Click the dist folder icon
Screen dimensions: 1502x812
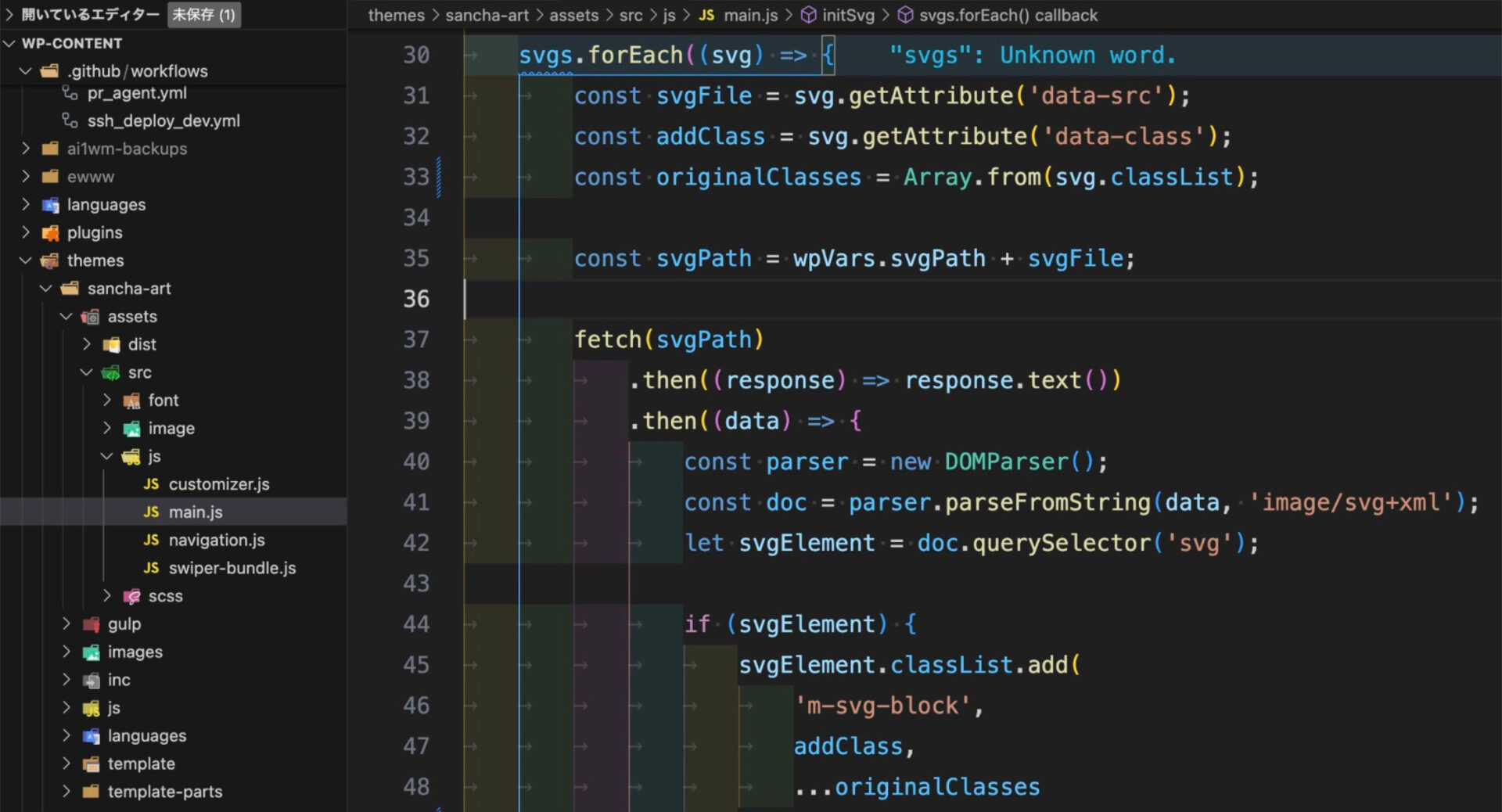pos(112,345)
